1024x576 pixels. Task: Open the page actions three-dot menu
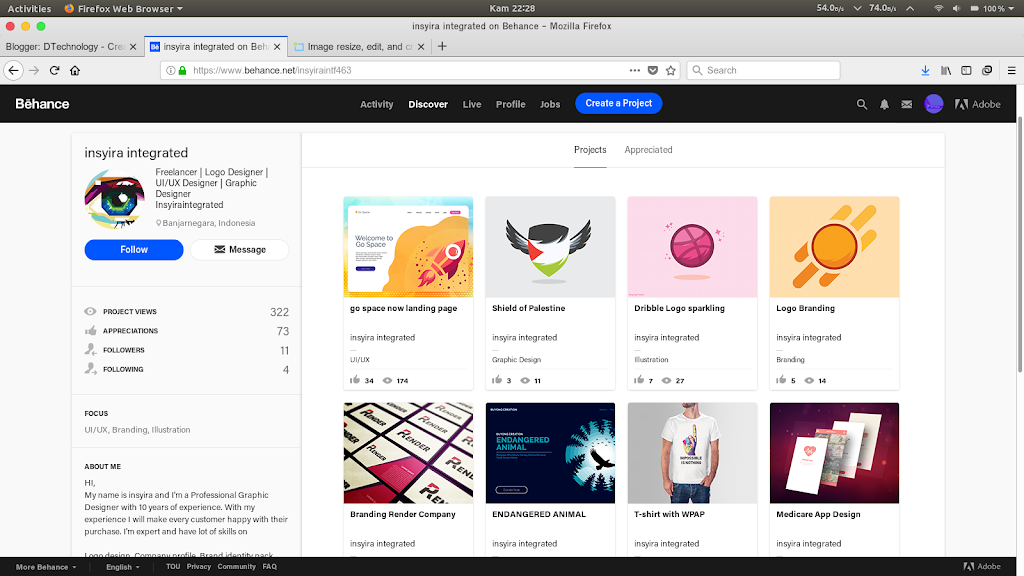635,71
